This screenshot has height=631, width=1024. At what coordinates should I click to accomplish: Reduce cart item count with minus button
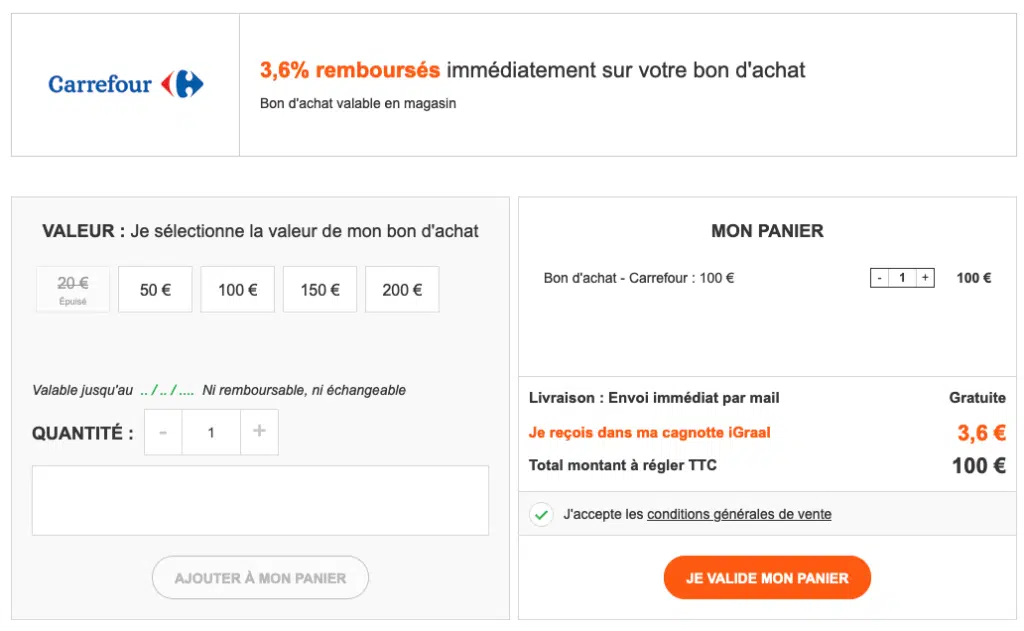coord(879,278)
